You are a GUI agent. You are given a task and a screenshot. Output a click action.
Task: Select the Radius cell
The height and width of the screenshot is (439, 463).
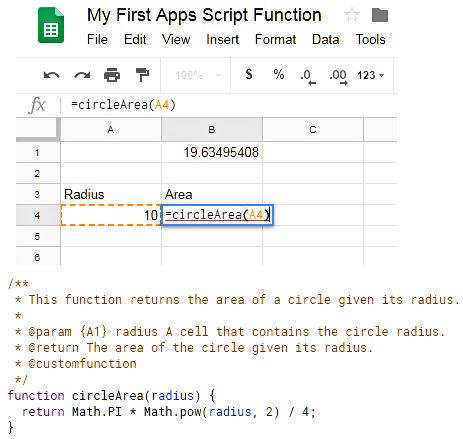111,194
